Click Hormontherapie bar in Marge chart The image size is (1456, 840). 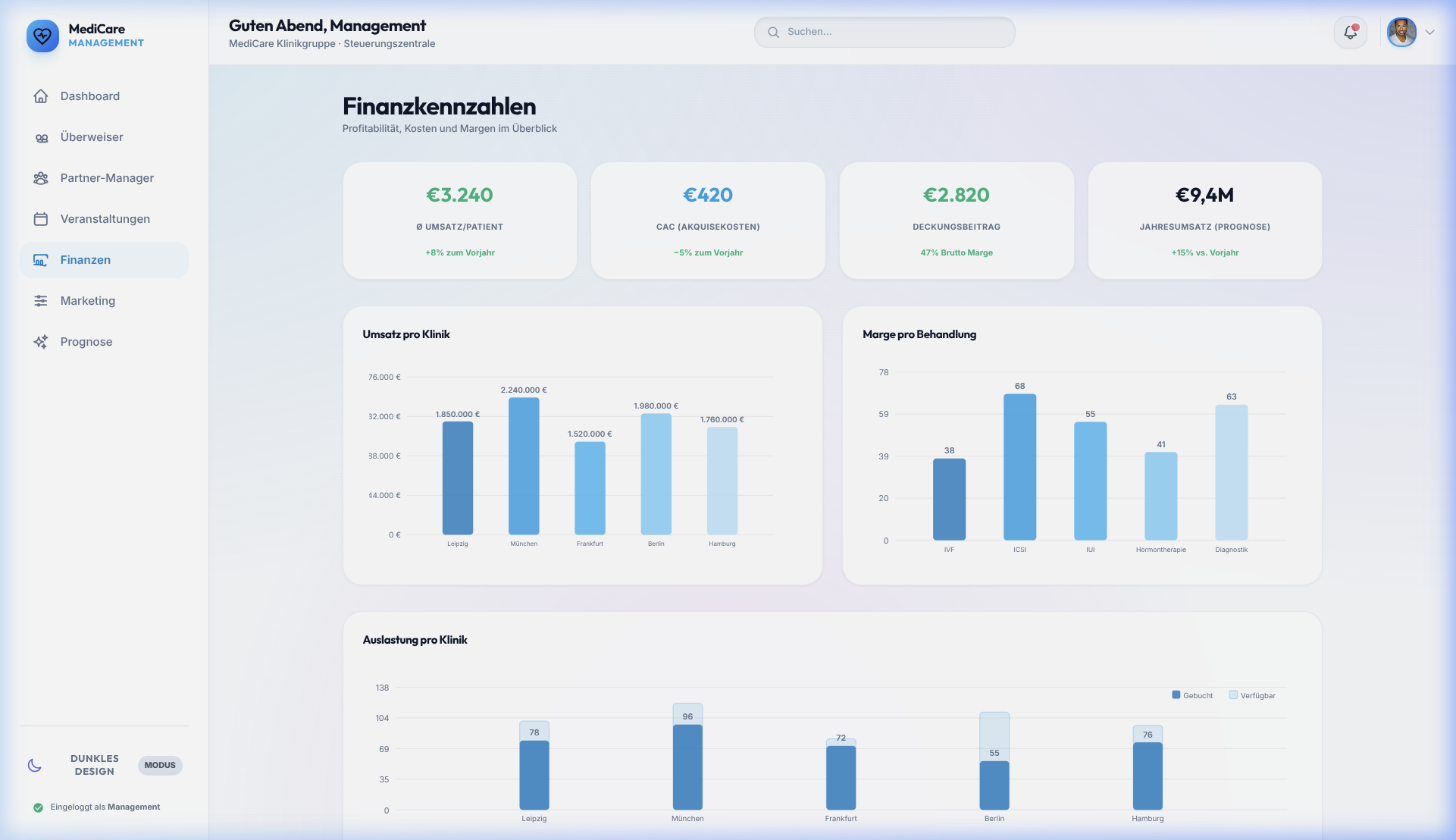1161,497
